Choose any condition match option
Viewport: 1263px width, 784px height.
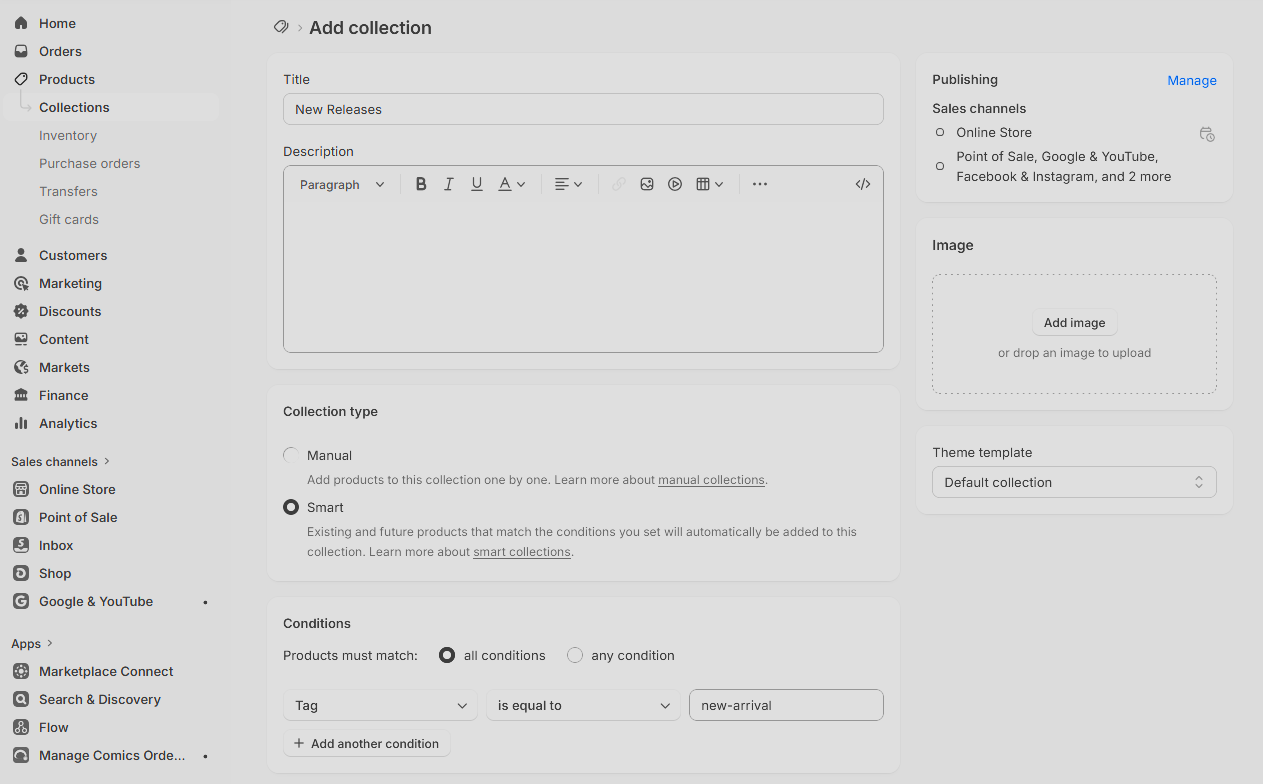click(x=575, y=655)
